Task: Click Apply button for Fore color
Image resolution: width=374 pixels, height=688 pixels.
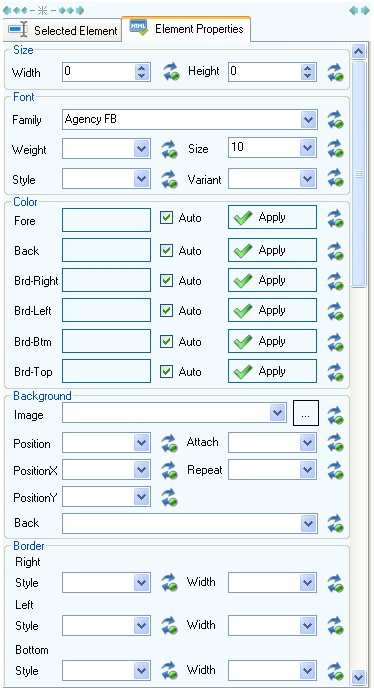Action: click(x=272, y=217)
